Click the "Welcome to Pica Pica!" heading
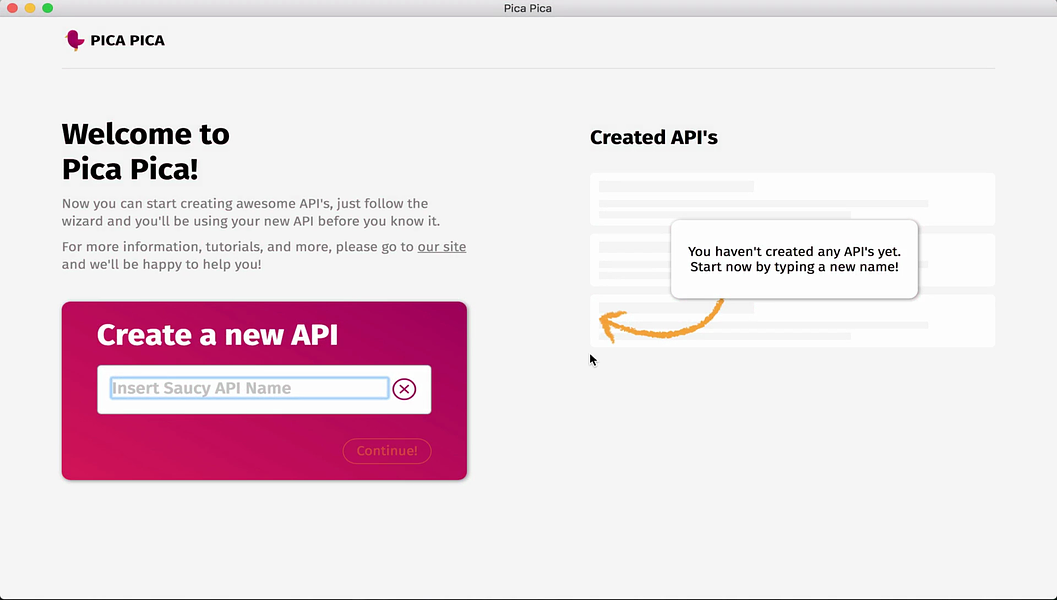The height and width of the screenshot is (600, 1057). [x=146, y=151]
